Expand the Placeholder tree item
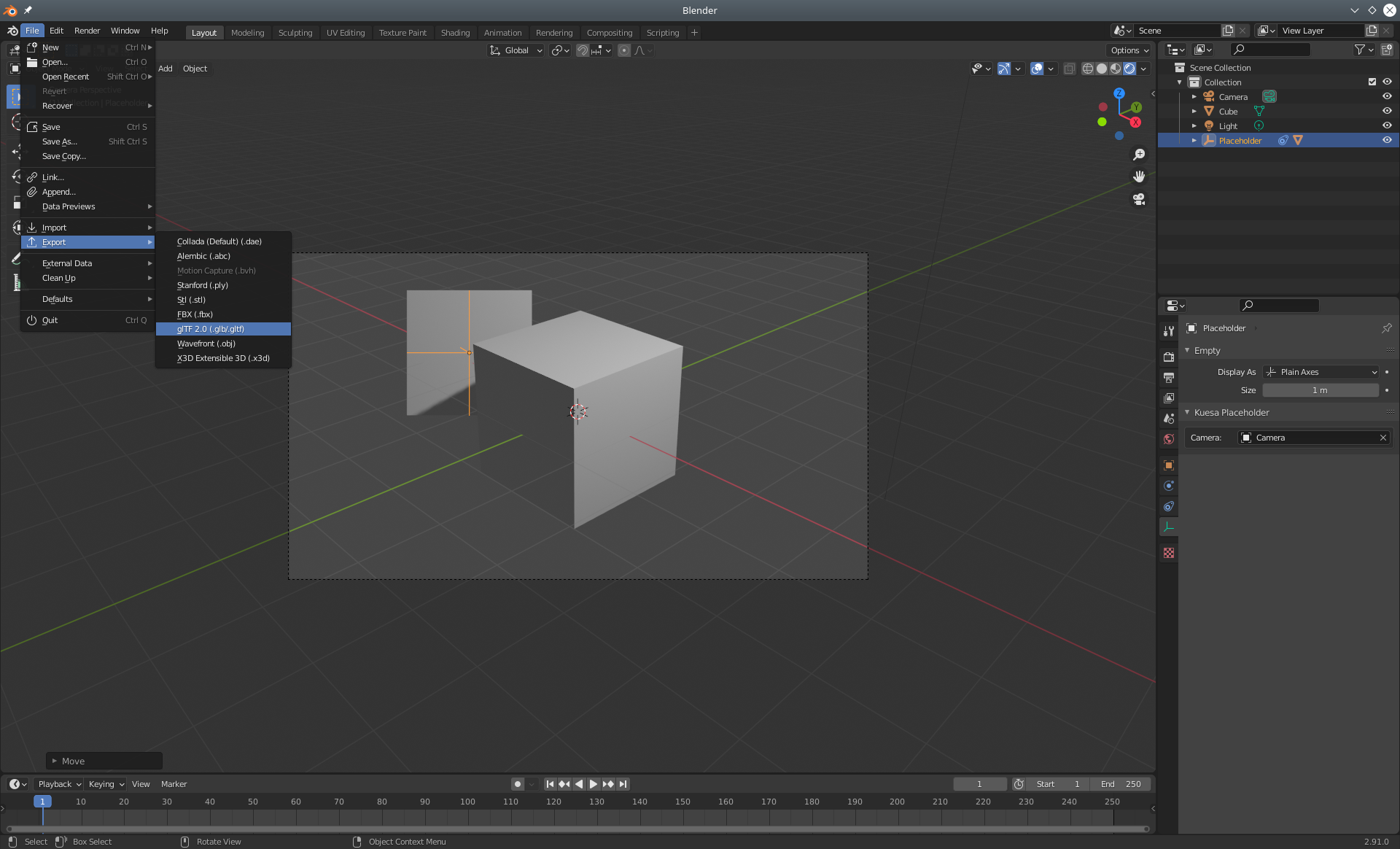This screenshot has width=1400, height=849. (1194, 140)
